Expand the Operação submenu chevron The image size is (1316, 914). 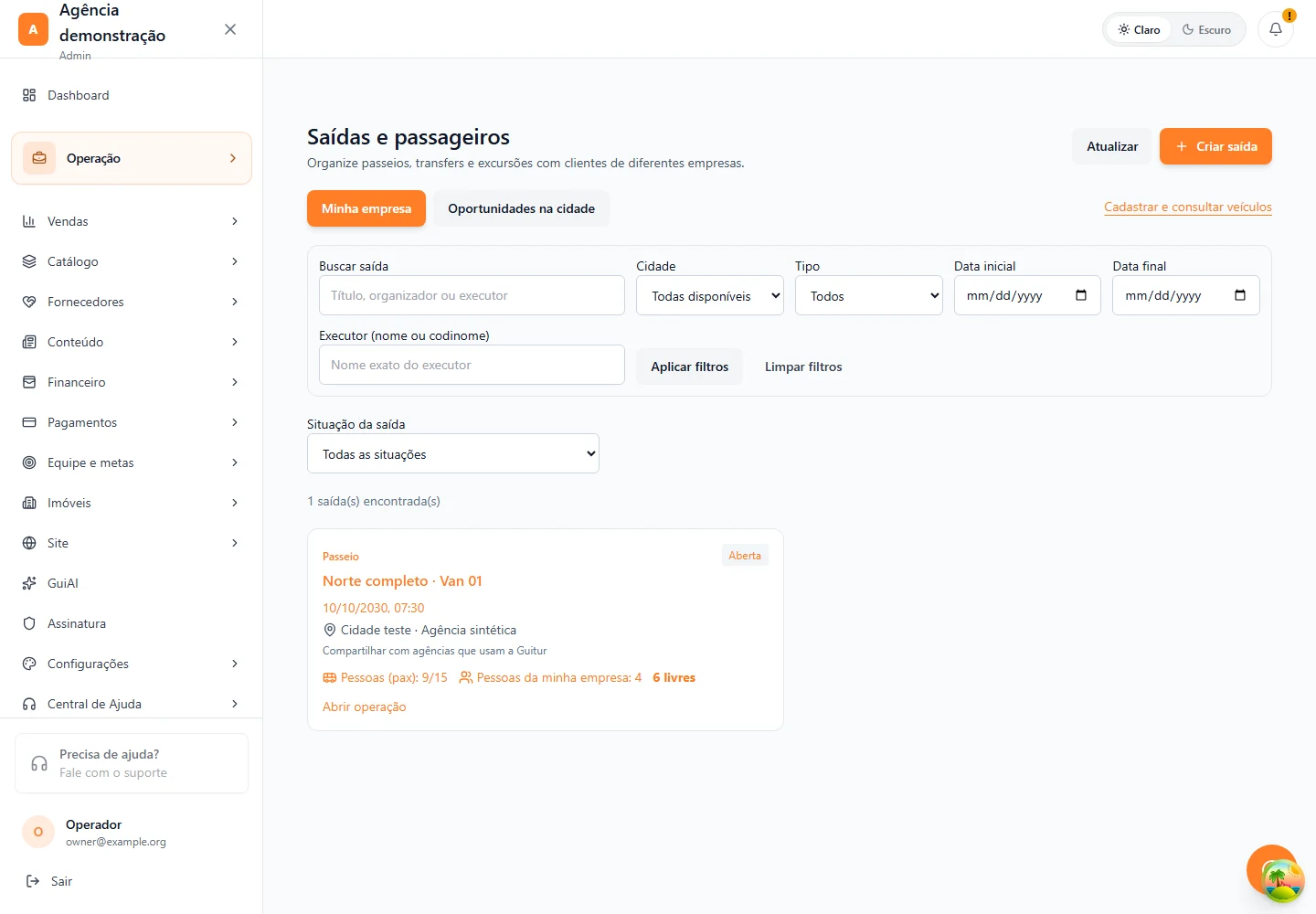(x=233, y=158)
